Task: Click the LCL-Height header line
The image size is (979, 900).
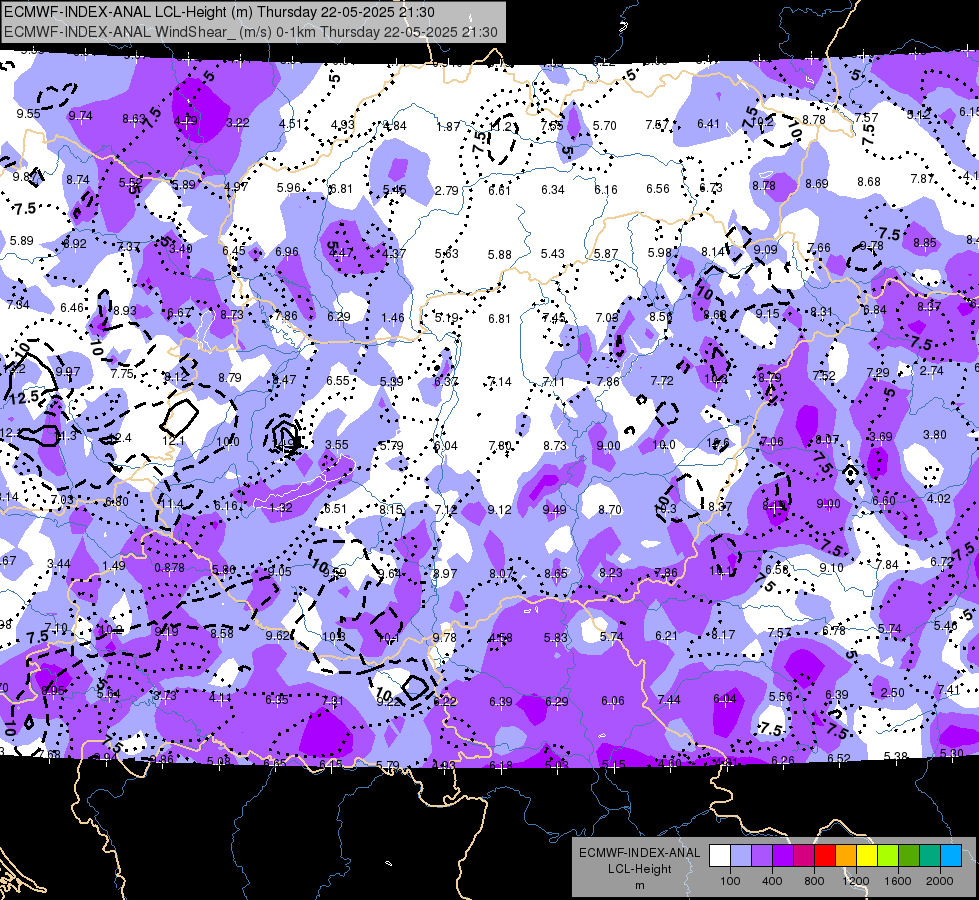Action: (x=219, y=12)
